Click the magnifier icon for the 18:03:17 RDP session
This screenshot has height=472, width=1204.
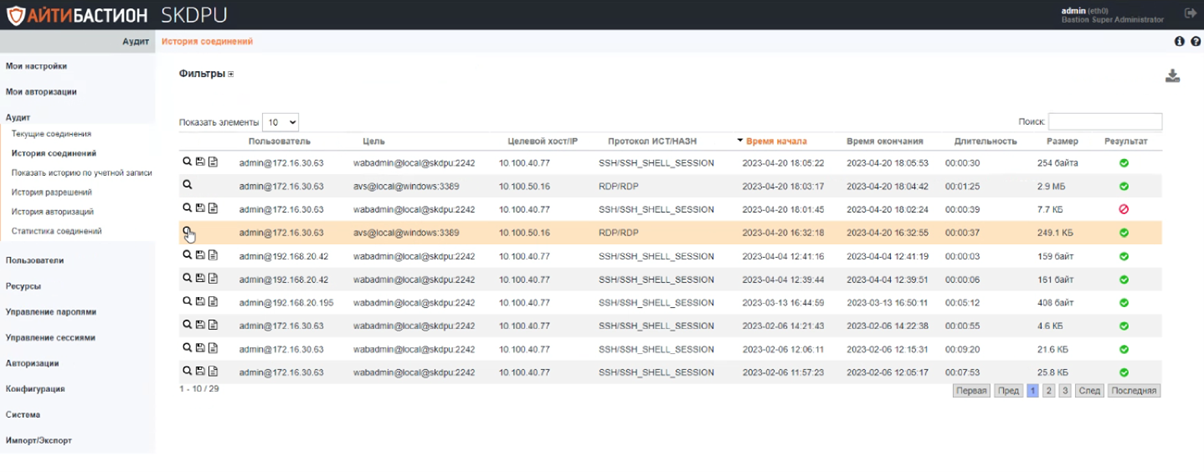[186, 185]
